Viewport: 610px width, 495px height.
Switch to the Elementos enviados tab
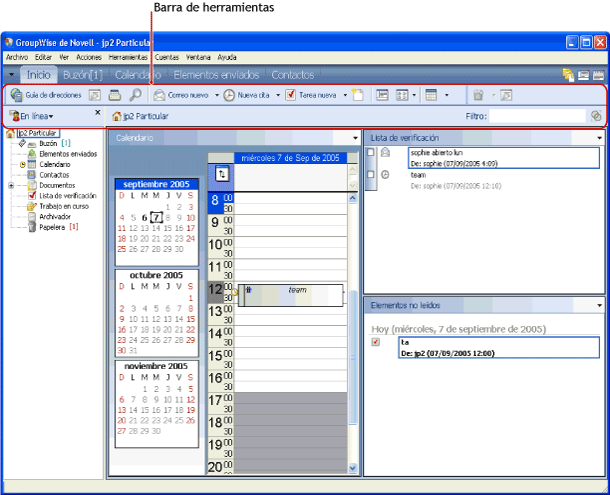click(x=216, y=75)
